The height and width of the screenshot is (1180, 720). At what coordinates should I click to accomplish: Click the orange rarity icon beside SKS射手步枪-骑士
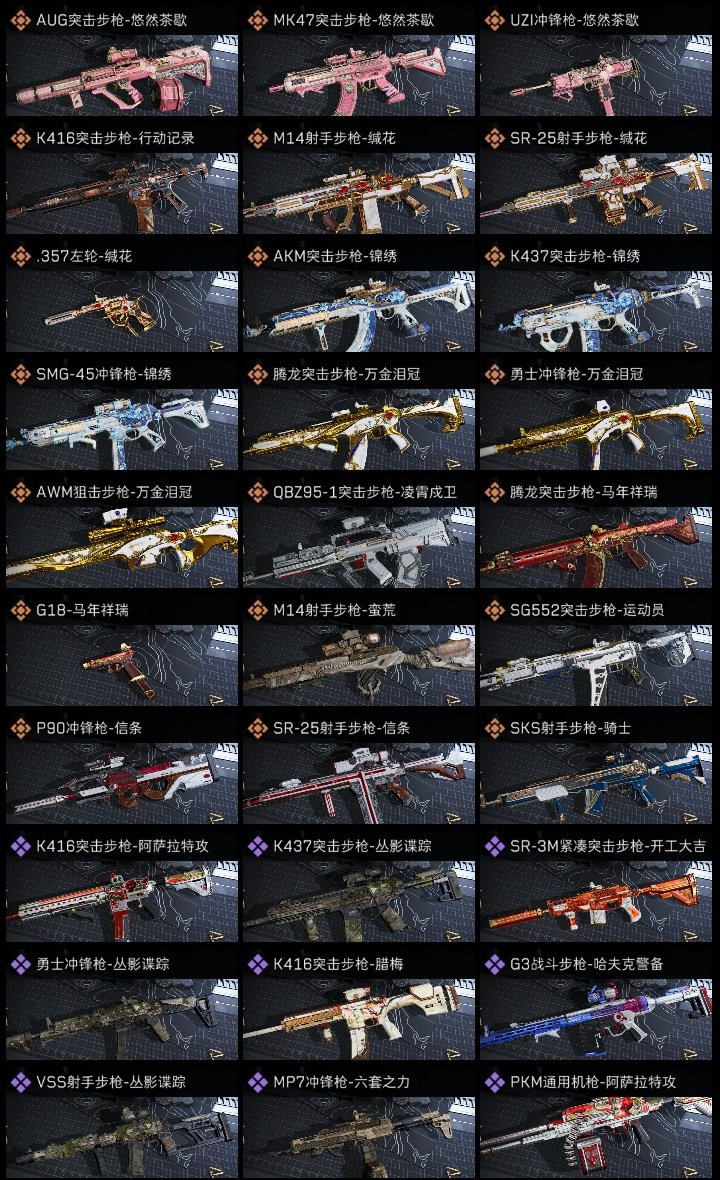494,728
